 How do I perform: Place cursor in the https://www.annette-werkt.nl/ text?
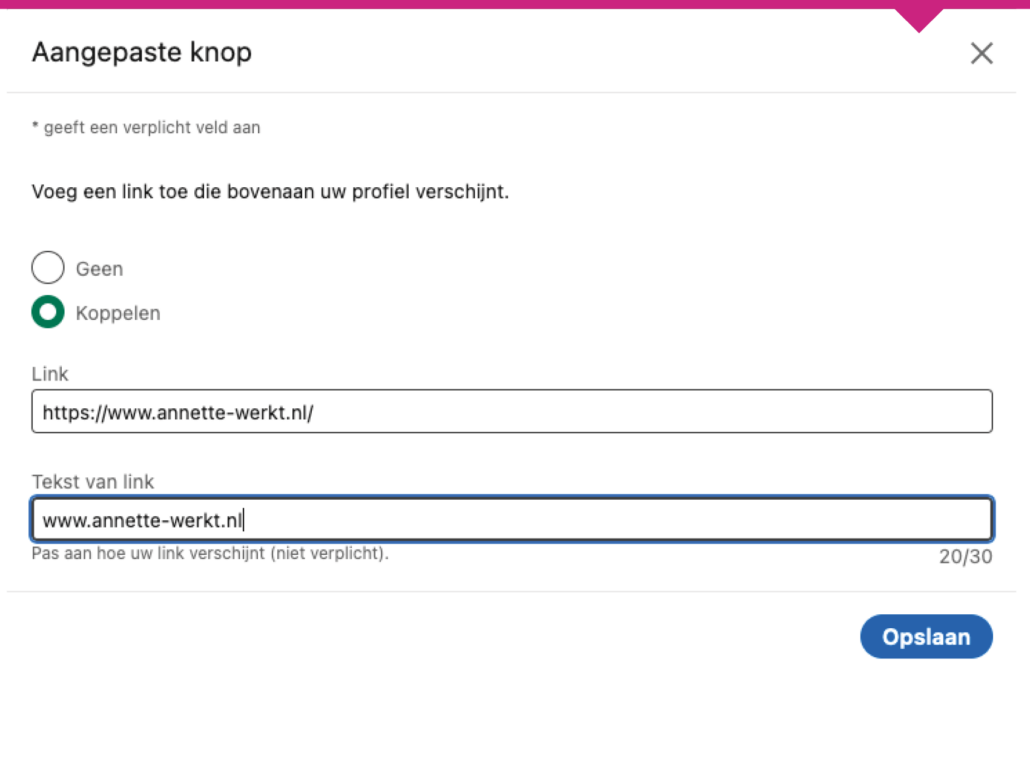point(178,411)
